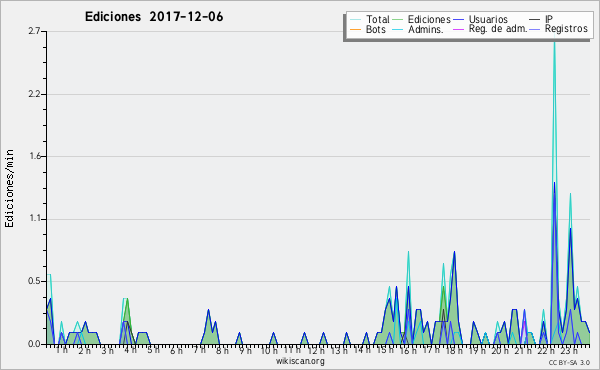600x370 pixels.
Task: Click the '9 h' x-axis label
Action: 245,350
